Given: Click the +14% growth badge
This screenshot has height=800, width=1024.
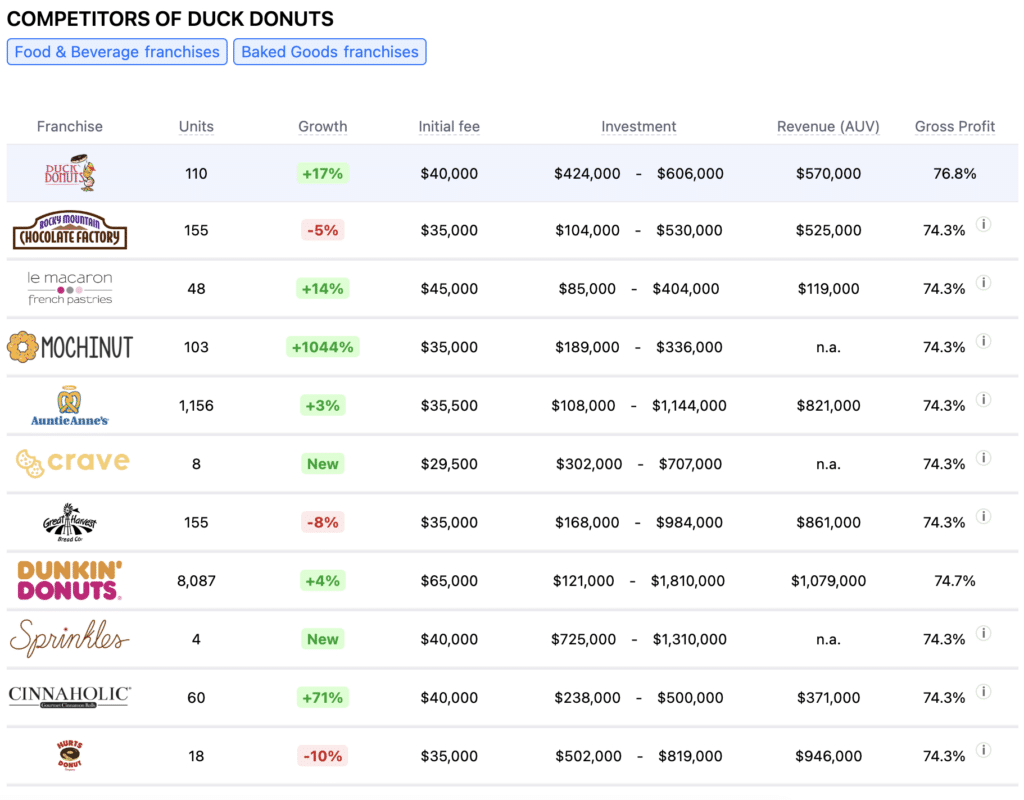Looking at the screenshot, I should (x=323, y=288).
